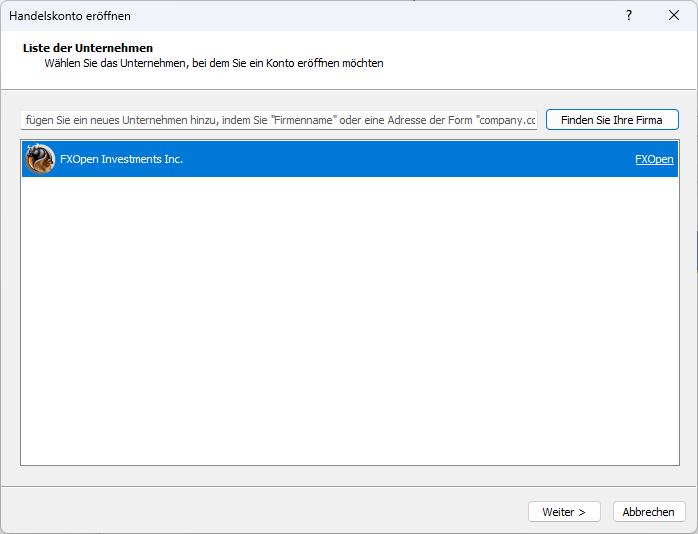Open the FXOpen hyperlink
This screenshot has height=534, width=698.
pyautogui.click(x=654, y=159)
